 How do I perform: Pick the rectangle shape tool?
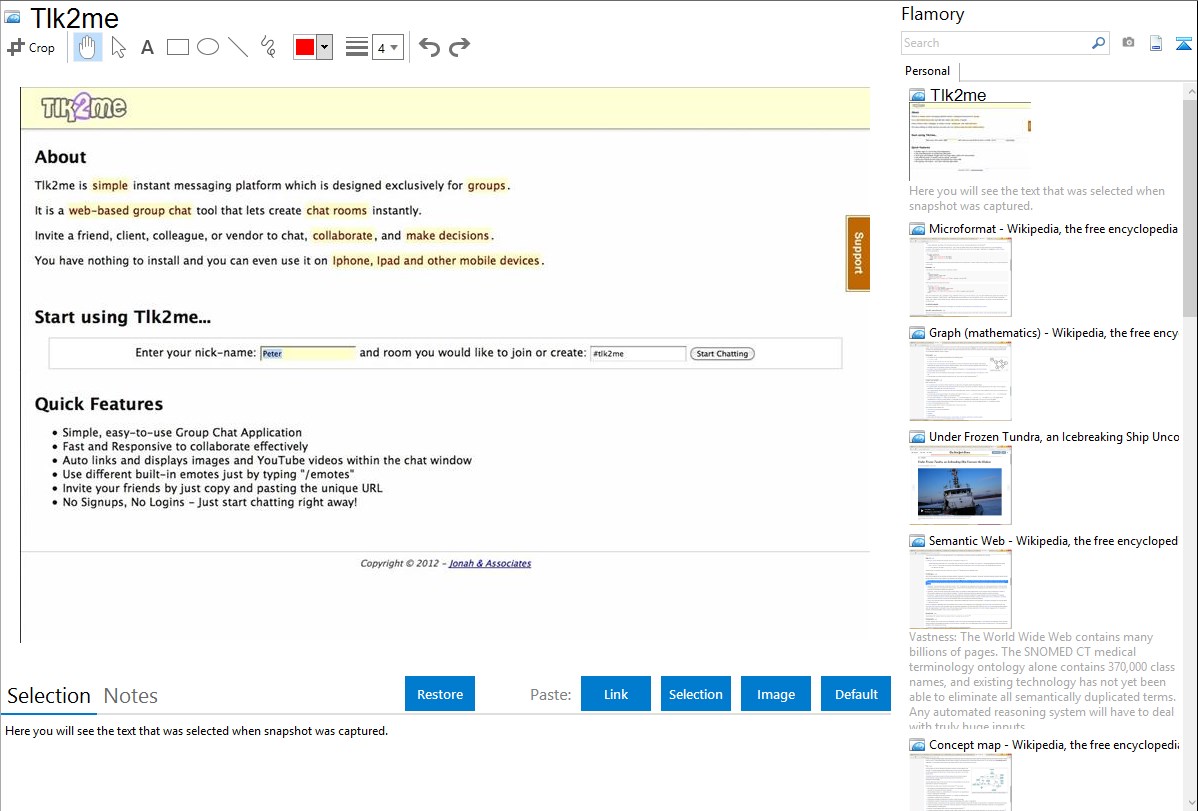tap(178, 47)
